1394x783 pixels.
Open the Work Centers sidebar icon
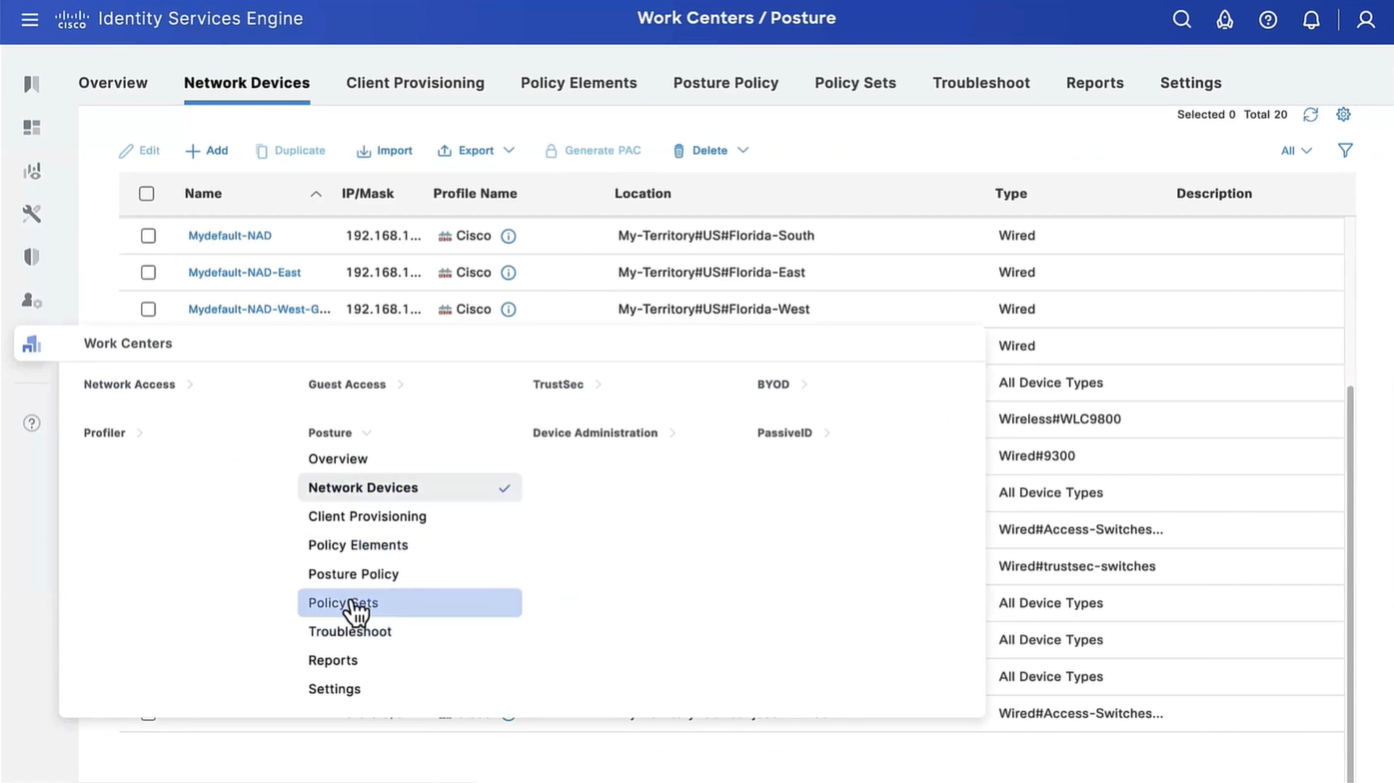pos(32,344)
